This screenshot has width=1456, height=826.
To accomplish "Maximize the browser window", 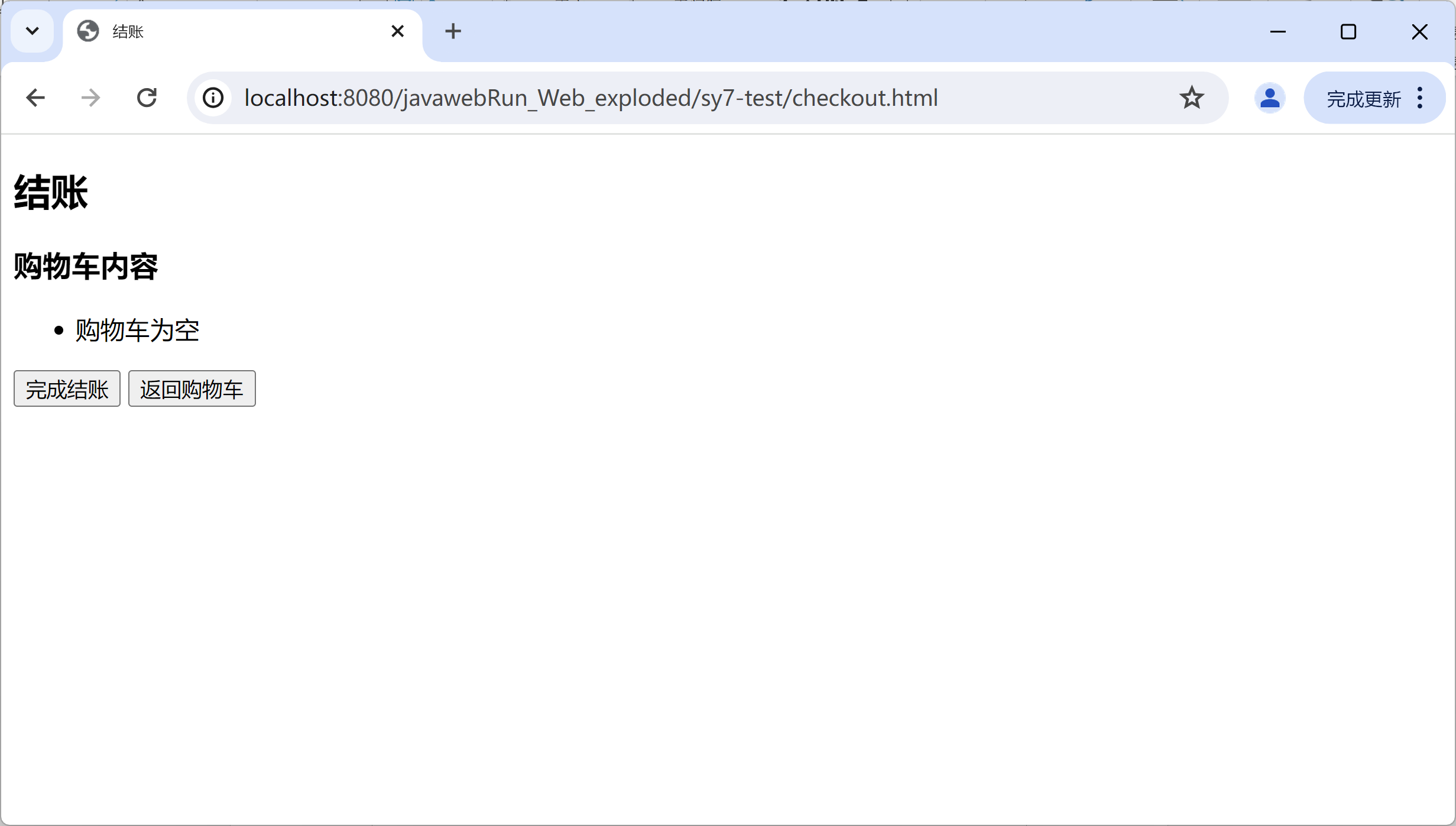I will [1348, 31].
